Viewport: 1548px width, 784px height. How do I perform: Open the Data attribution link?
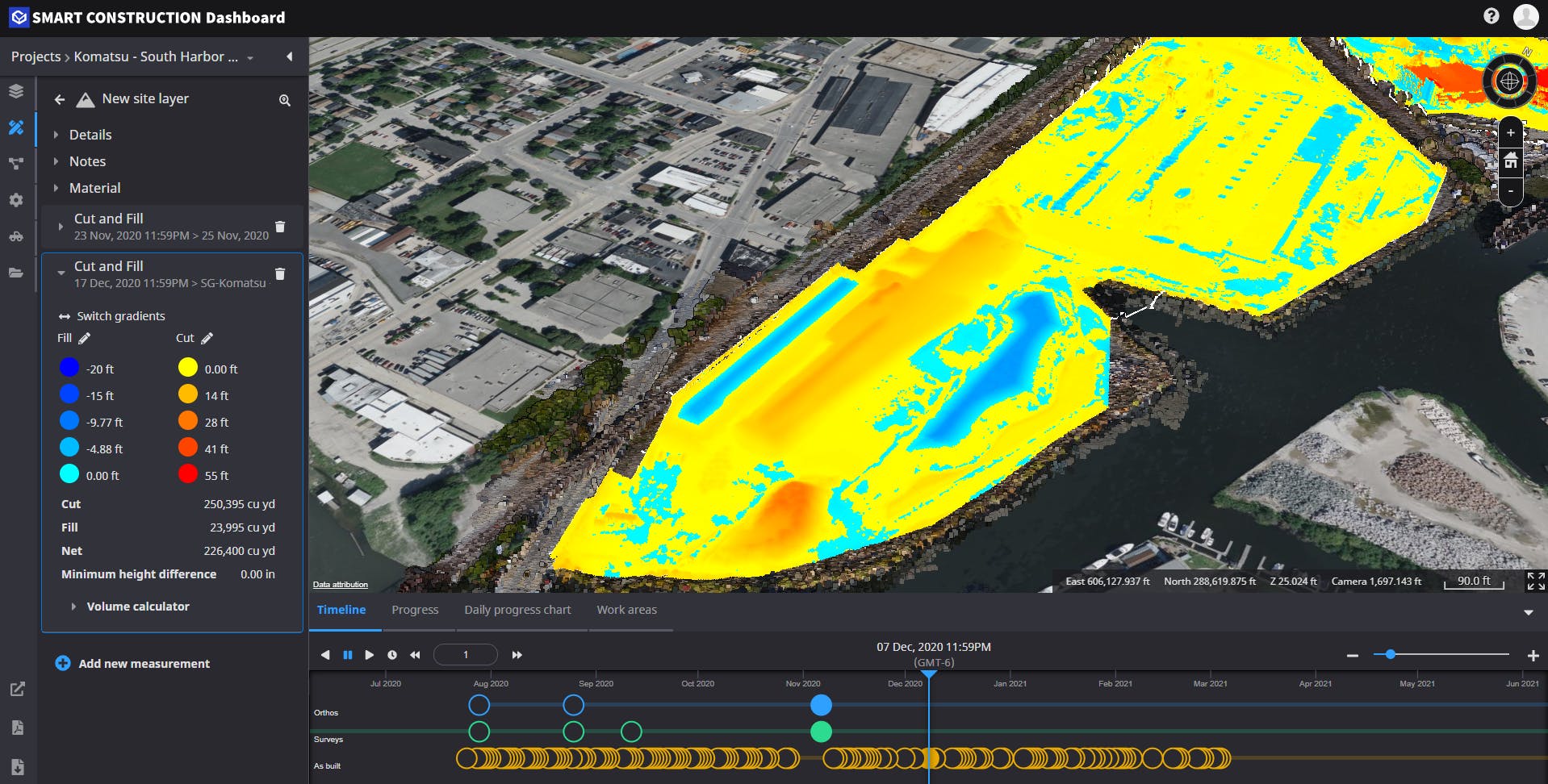[x=340, y=584]
